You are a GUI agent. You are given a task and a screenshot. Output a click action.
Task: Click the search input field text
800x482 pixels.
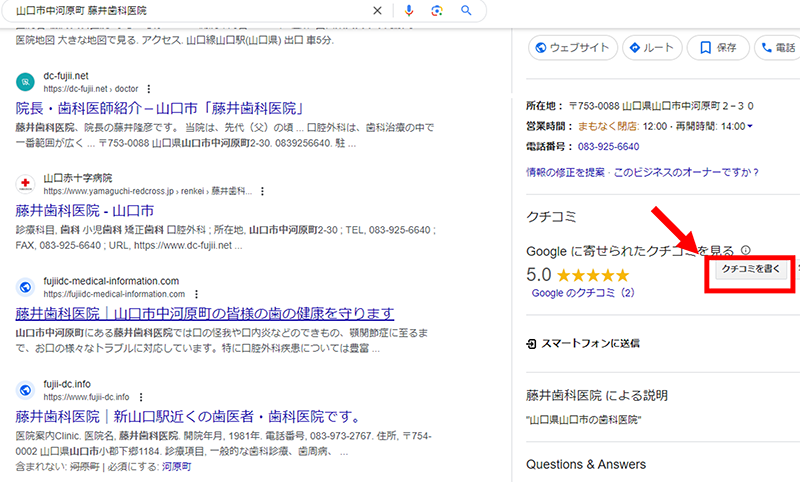81,10
